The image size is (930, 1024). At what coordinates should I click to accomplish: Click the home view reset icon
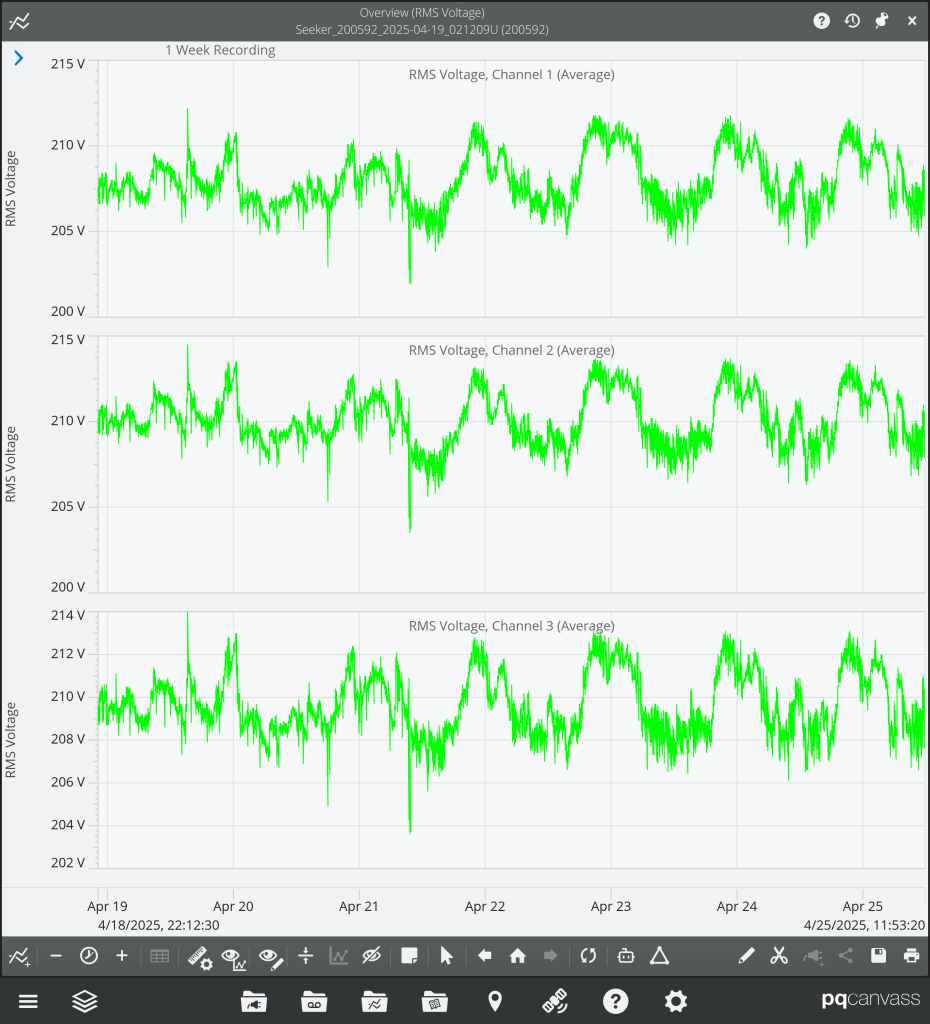[x=517, y=956]
